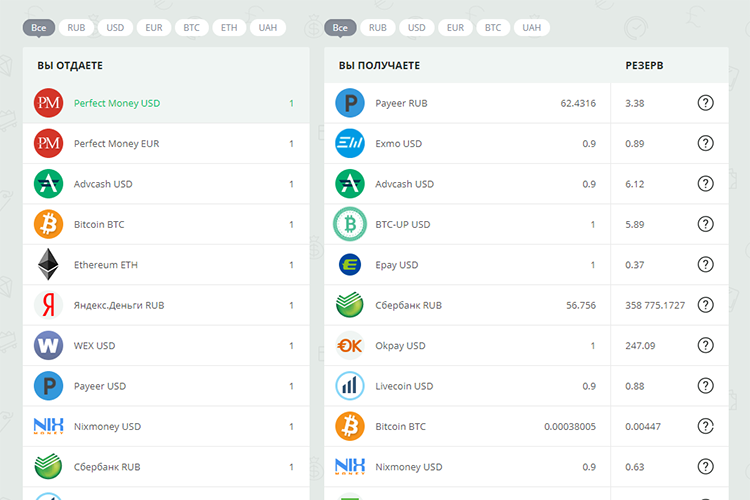Choose Ethereum ETH label to give
This screenshot has height=500, width=750.
pyautogui.click(x=105, y=265)
